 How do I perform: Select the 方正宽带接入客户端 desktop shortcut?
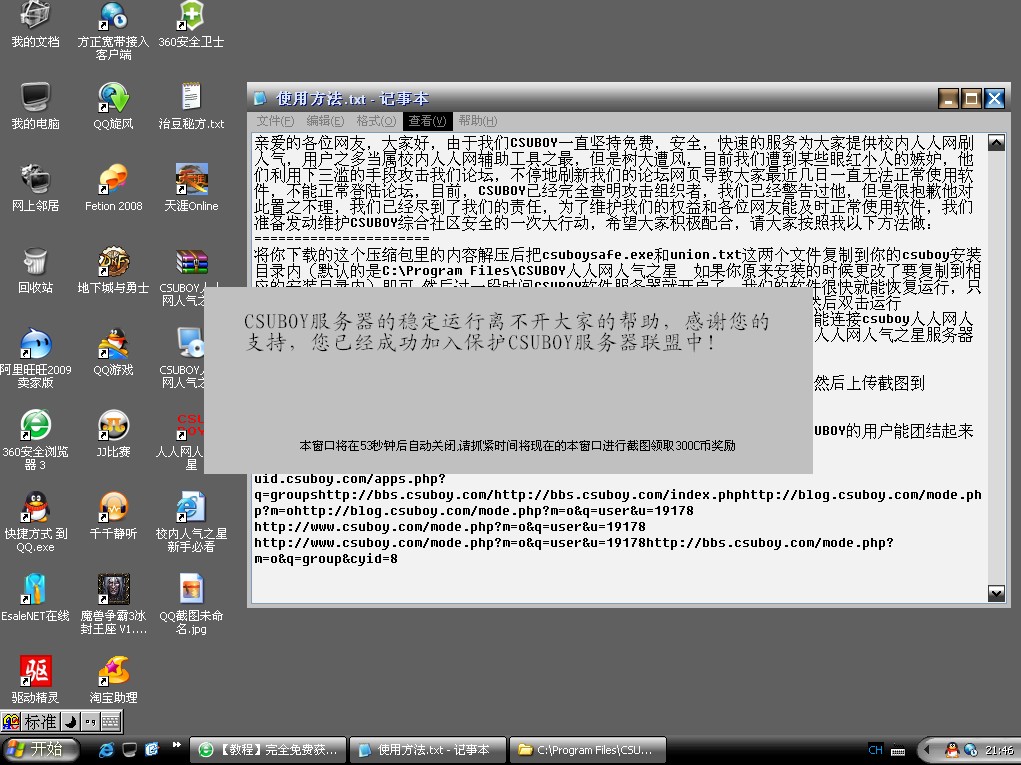click(113, 30)
